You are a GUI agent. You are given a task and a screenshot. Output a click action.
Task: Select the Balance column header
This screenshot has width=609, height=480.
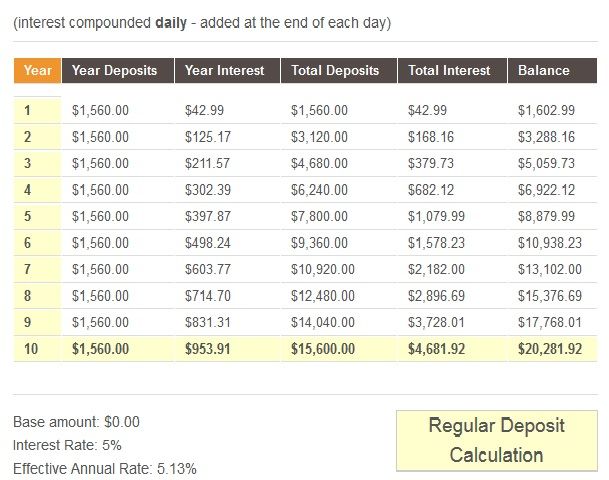point(544,71)
